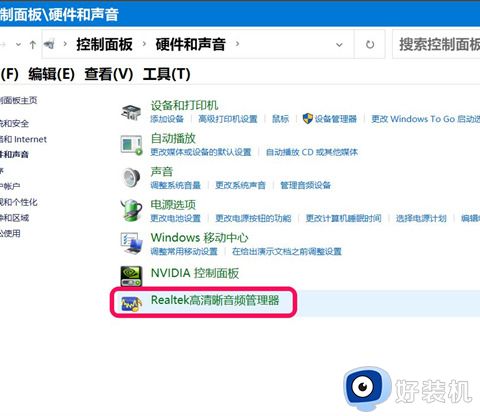Click the 添加设备 link

pos(167,119)
